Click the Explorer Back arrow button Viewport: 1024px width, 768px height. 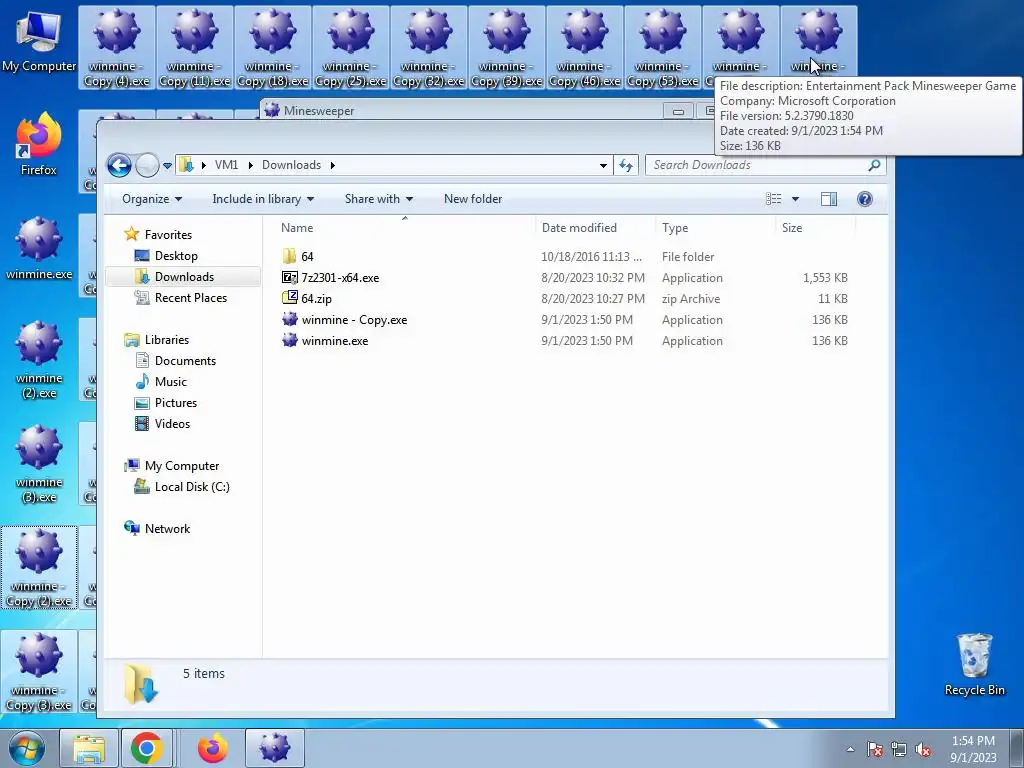120,165
